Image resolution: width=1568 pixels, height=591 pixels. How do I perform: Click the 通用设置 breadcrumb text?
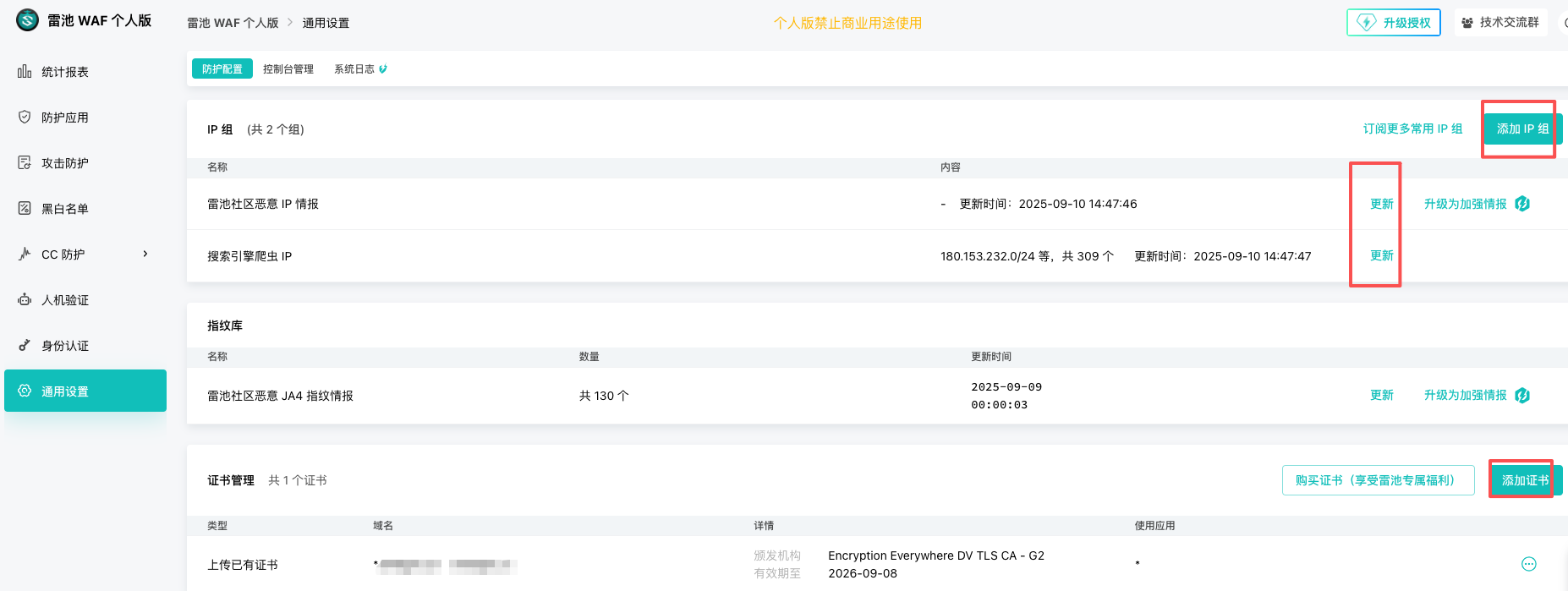point(326,23)
